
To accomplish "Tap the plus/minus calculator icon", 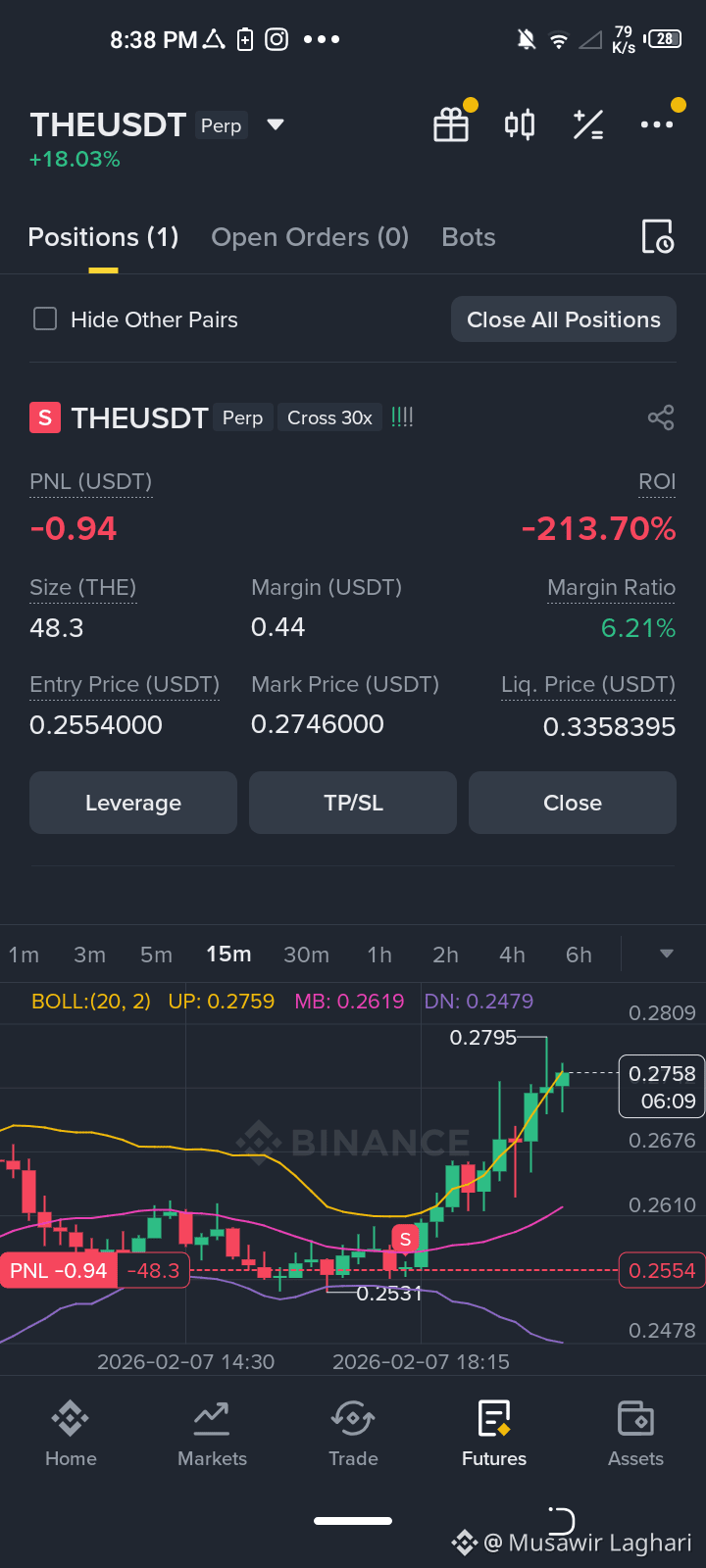I will tap(588, 124).
